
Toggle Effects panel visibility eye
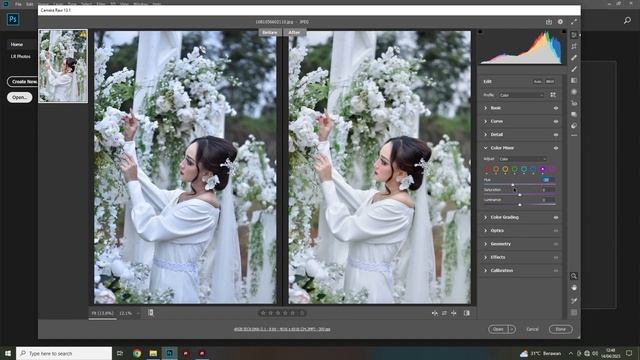click(556, 258)
